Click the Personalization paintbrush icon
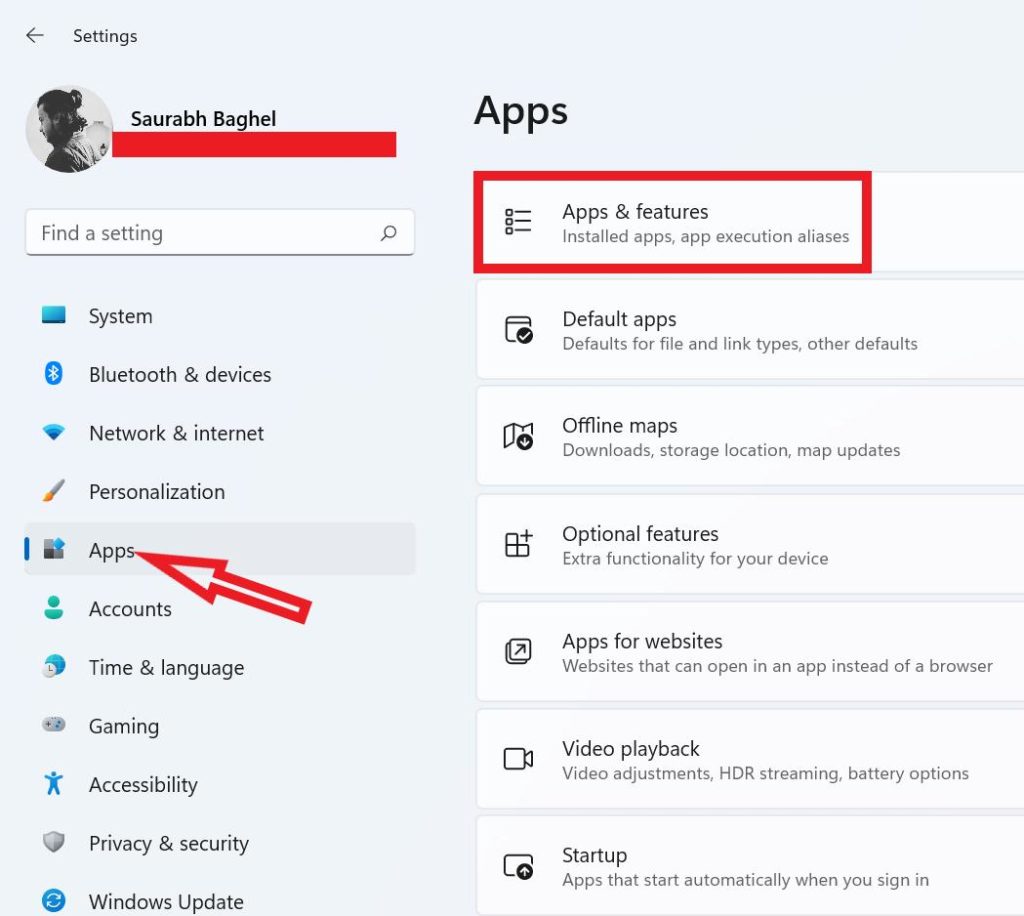The image size is (1024, 916). click(x=54, y=491)
